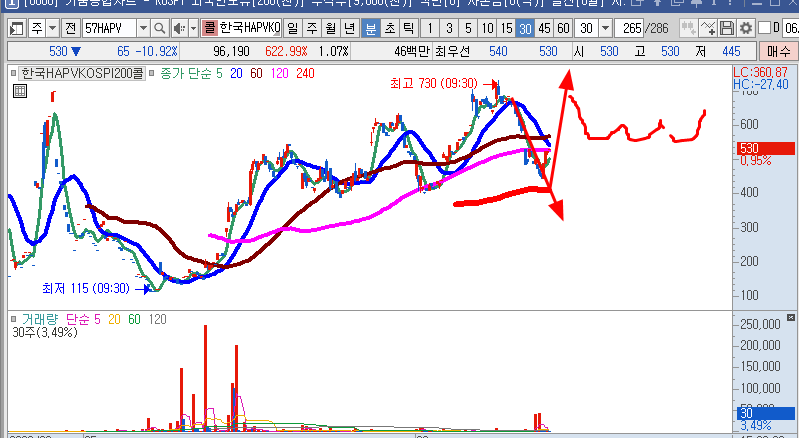Image resolution: width=799 pixels, height=438 pixels.
Task: Set interval to 60 minutes
Action: [x=563, y=28]
